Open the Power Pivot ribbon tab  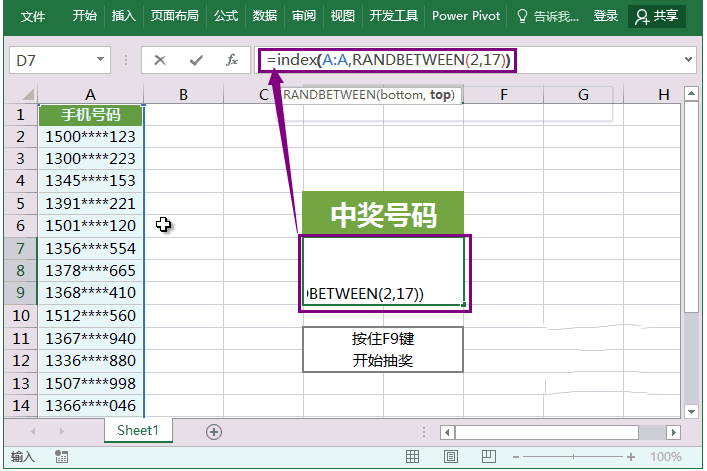(x=466, y=16)
